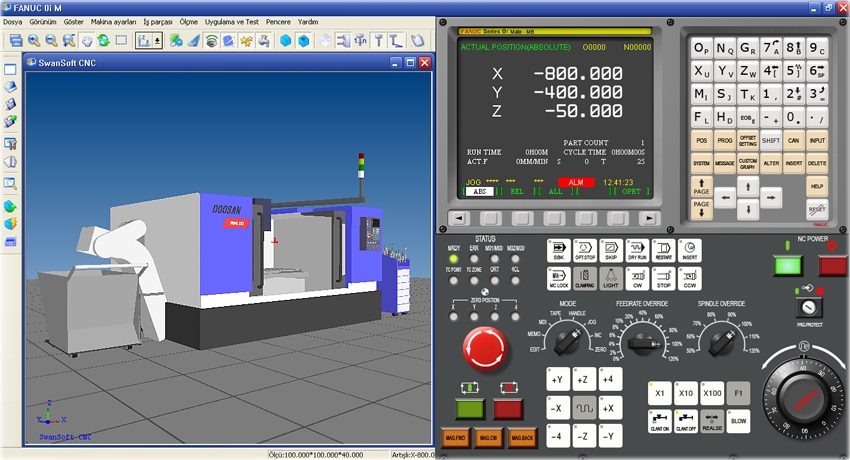Click the yellow stars toolbar icon

click(247, 41)
